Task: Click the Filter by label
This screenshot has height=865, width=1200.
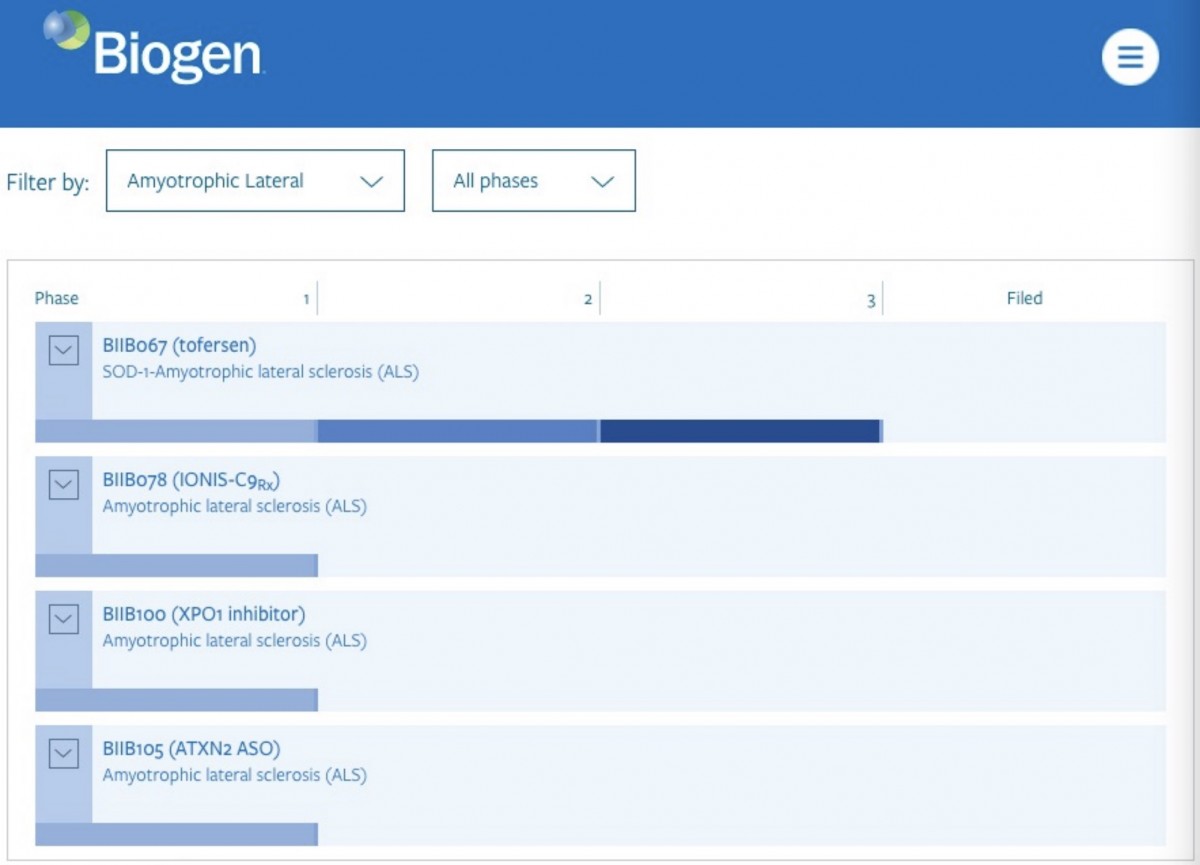Action: [x=48, y=183]
